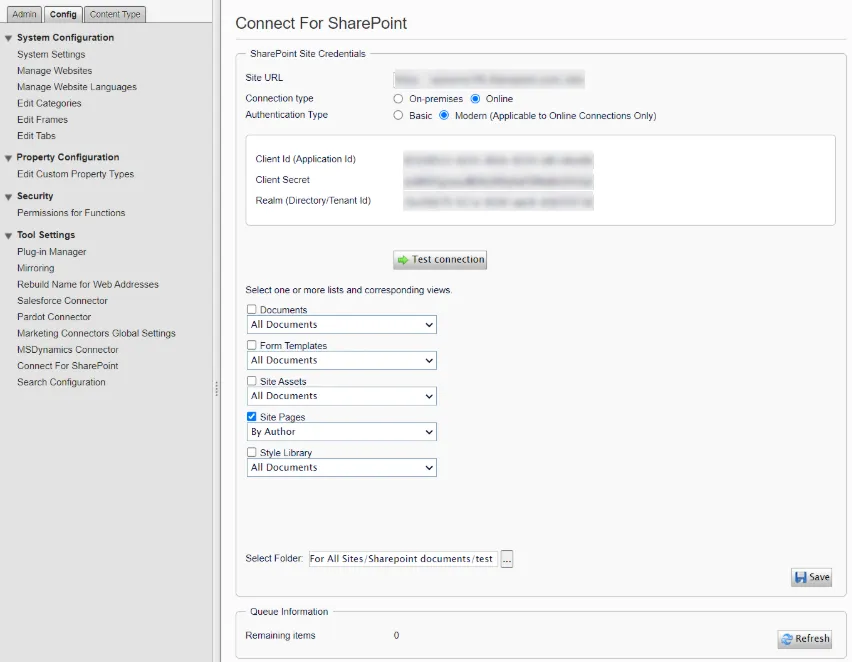Open Salesforce Connector
The image size is (852, 662).
(x=62, y=301)
